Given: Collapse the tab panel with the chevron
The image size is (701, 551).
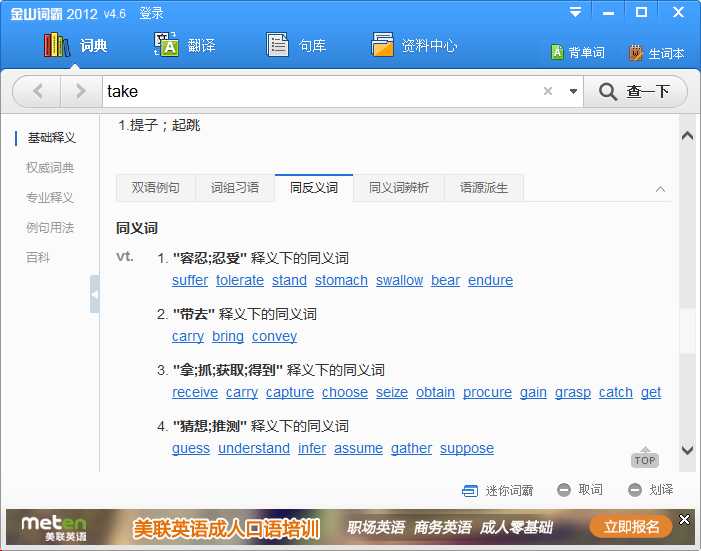Looking at the screenshot, I should coord(660,189).
